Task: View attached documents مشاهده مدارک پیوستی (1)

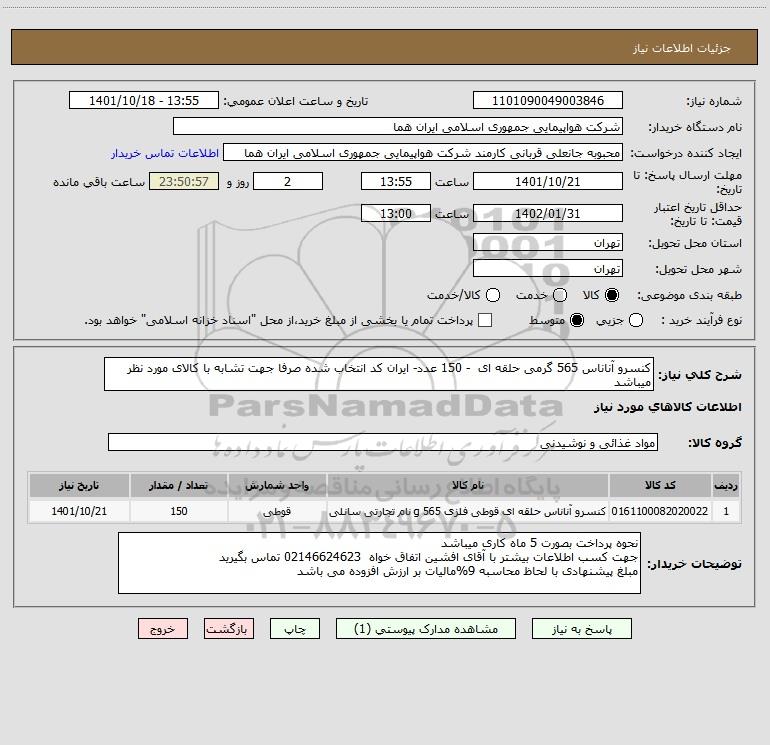Action: tap(426, 629)
